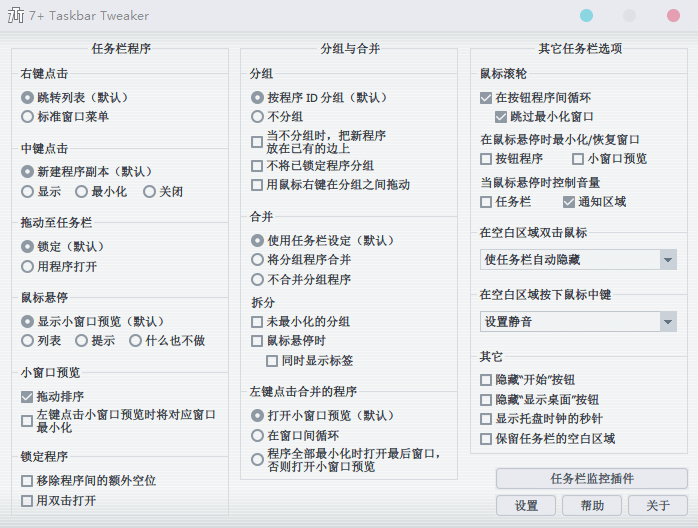Click the 7+ Taskbar Tweaker app icon
This screenshot has width=698, height=528.
pos(16,16)
